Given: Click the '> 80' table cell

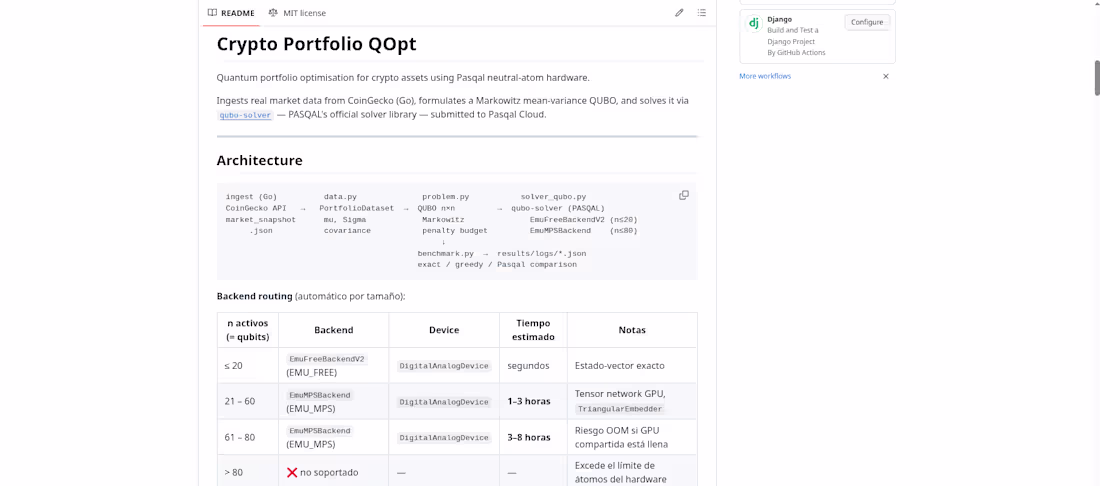Looking at the screenshot, I should 248,472.
